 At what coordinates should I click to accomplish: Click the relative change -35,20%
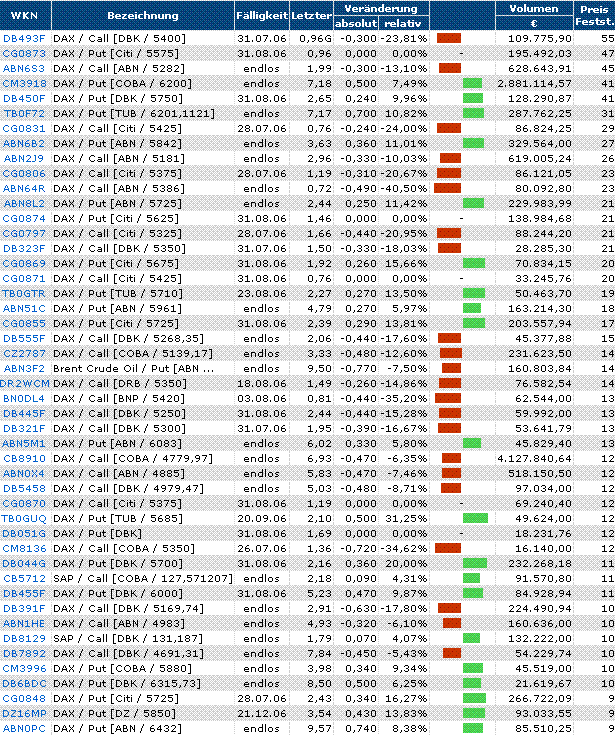tap(404, 398)
